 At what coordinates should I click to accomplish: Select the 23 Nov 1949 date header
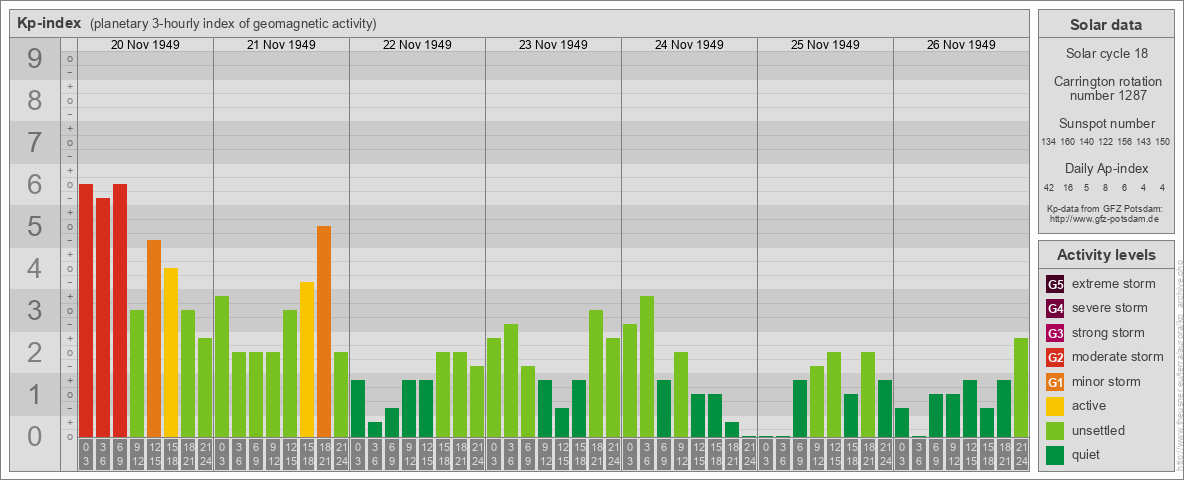point(553,45)
